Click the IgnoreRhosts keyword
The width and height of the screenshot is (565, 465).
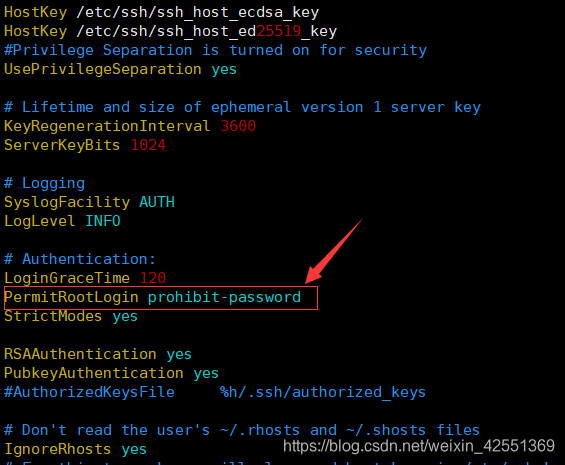click(x=58, y=450)
